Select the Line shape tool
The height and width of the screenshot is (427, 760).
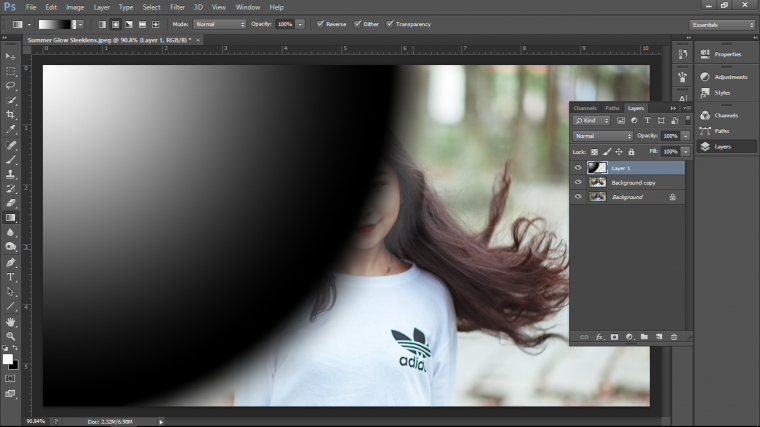pos(10,306)
